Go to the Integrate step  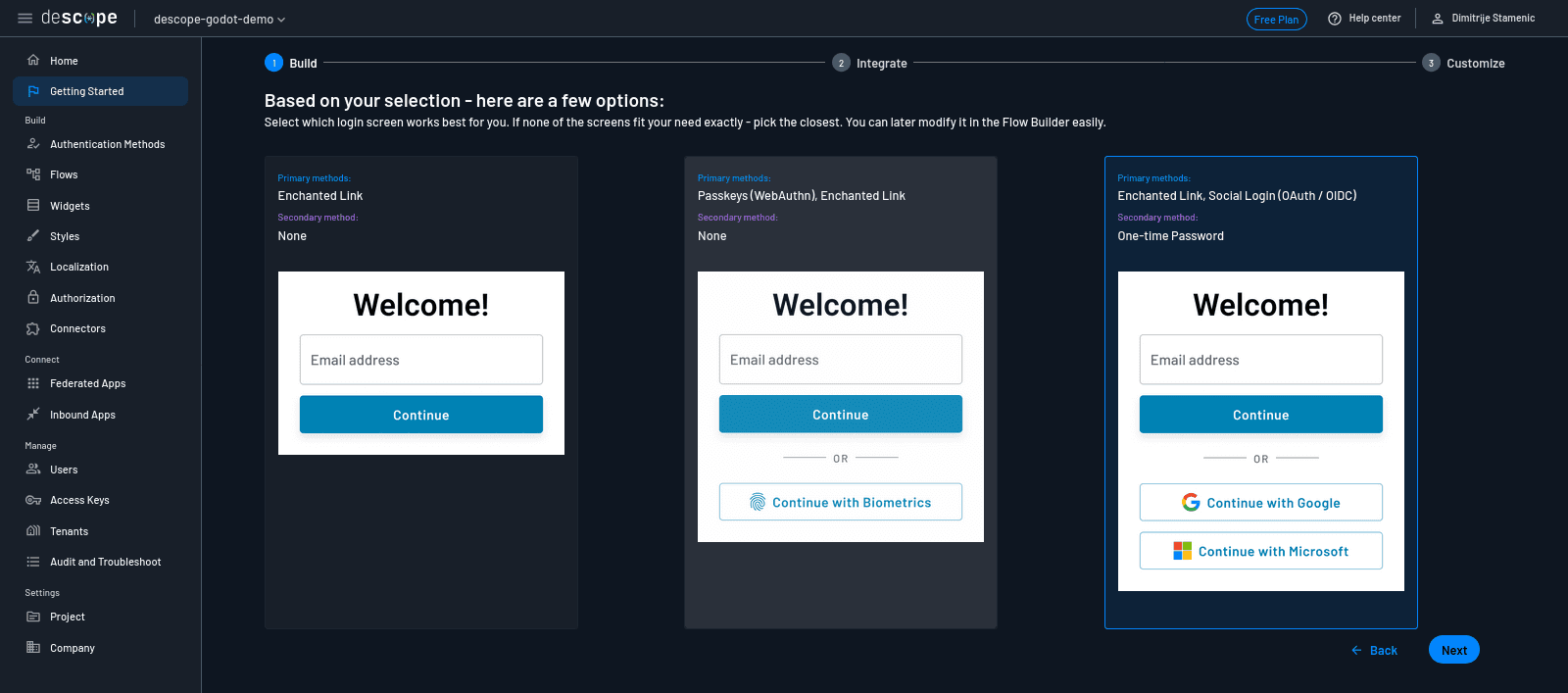coord(870,64)
